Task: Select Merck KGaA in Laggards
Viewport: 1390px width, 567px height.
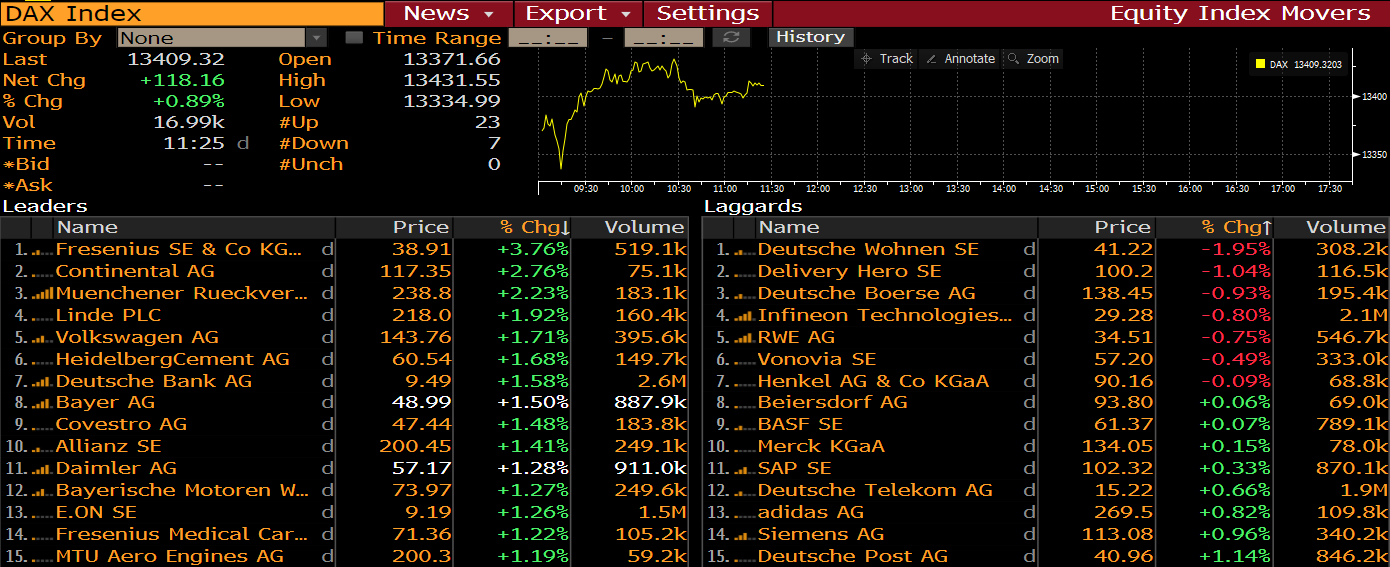Action: click(x=821, y=447)
